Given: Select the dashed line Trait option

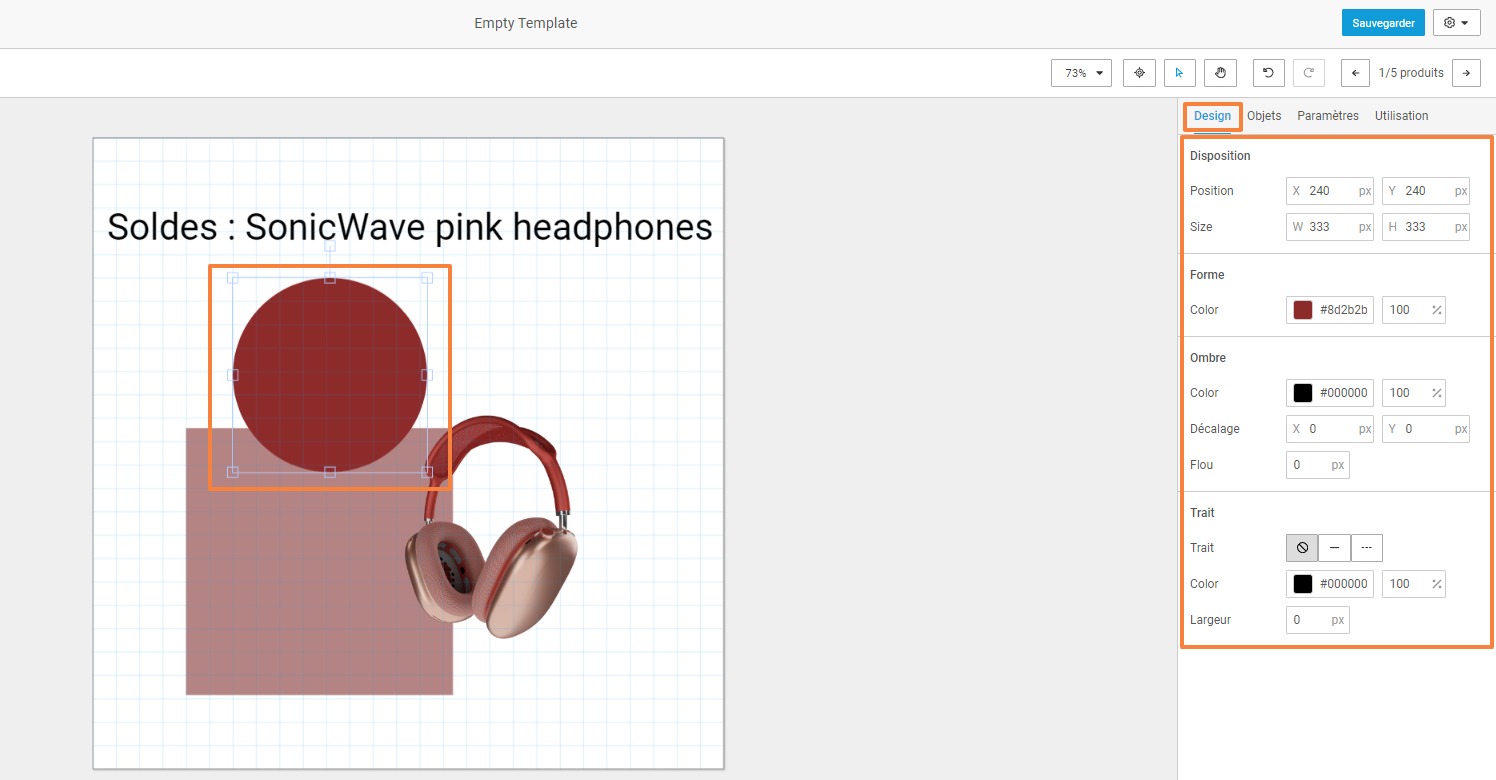Looking at the screenshot, I should coord(1367,548).
